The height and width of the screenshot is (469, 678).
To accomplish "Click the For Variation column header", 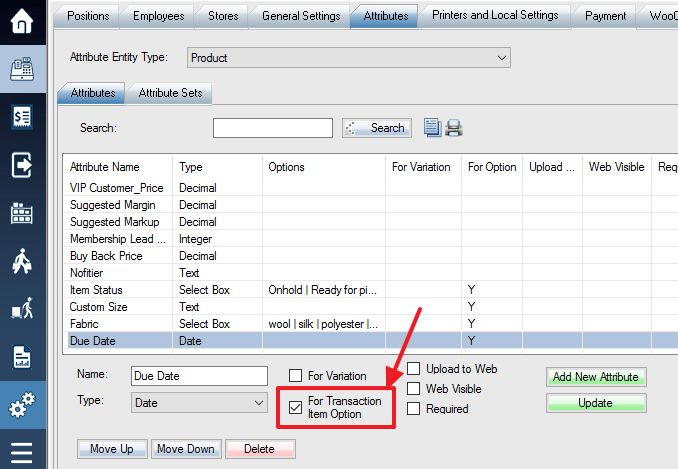I will pyautogui.click(x=423, y=167).
